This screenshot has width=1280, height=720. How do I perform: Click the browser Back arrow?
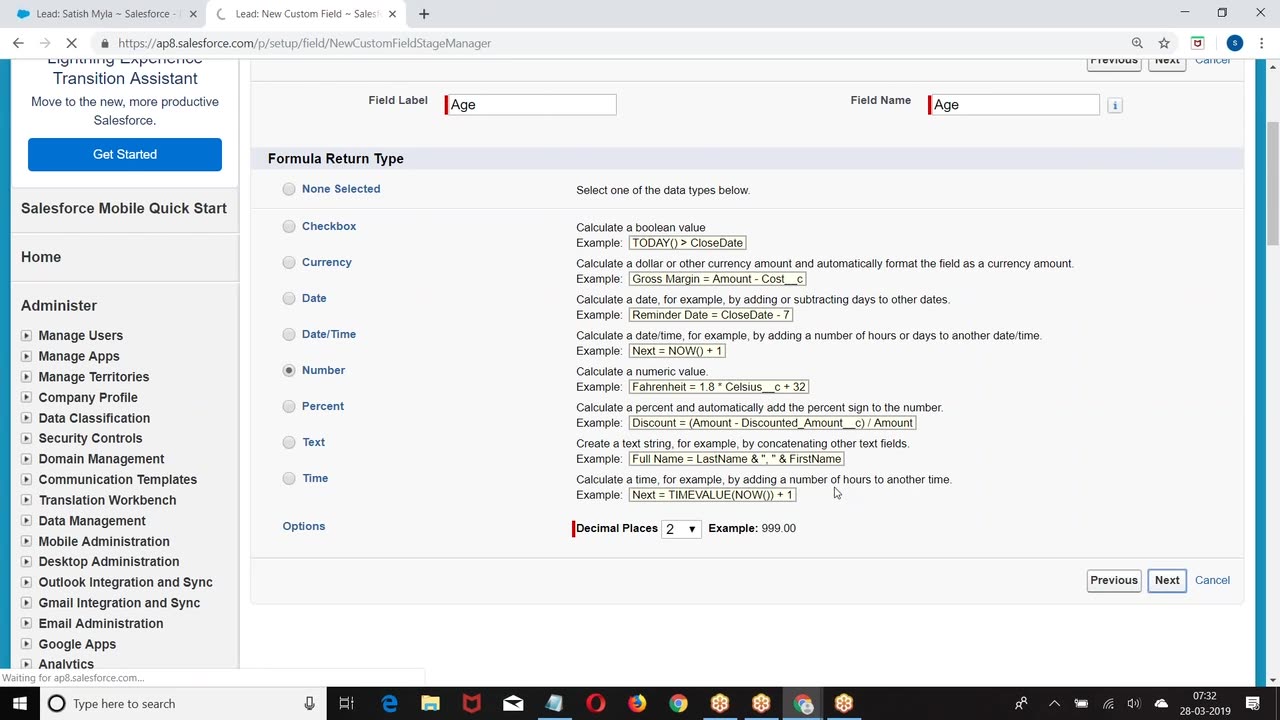pos(18,43)
